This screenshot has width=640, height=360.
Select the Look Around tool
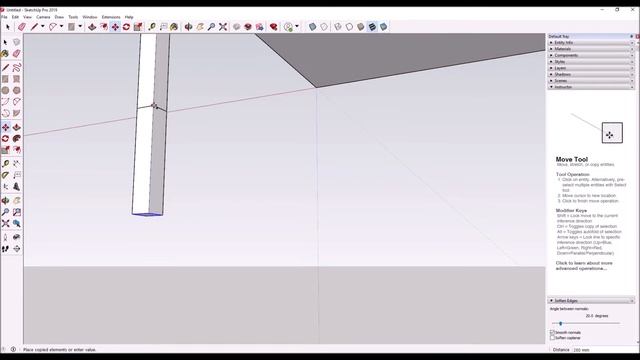pos(17,237)
